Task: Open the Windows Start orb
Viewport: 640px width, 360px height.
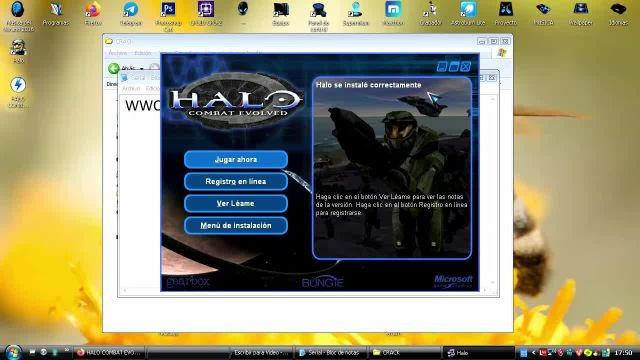Action: tap(13, 352)
